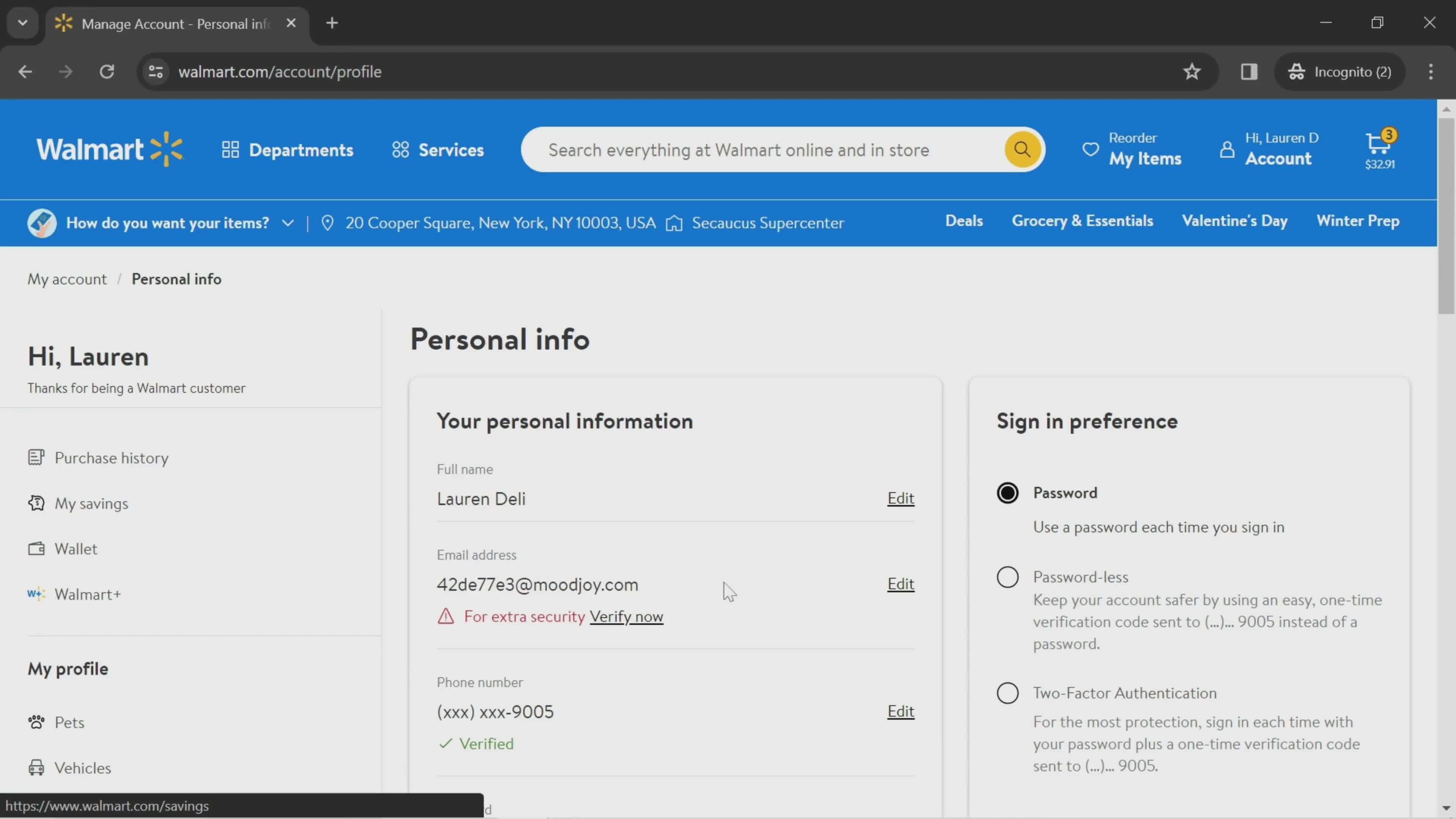Click the browser forward arrow

click(x=66, y=72)
